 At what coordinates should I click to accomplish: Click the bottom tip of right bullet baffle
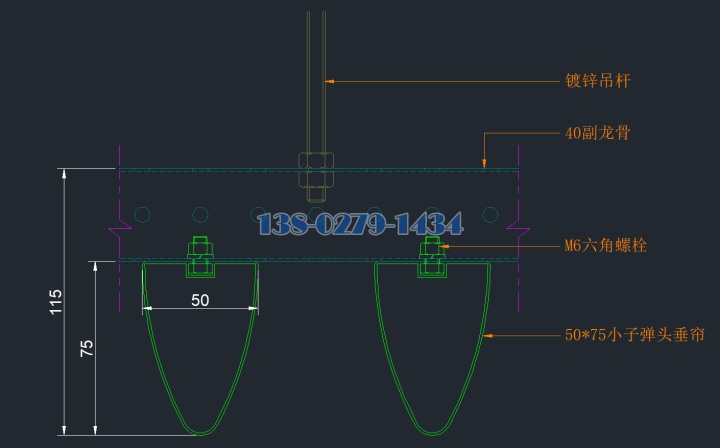pyautogui.click(x=434, y=432)
